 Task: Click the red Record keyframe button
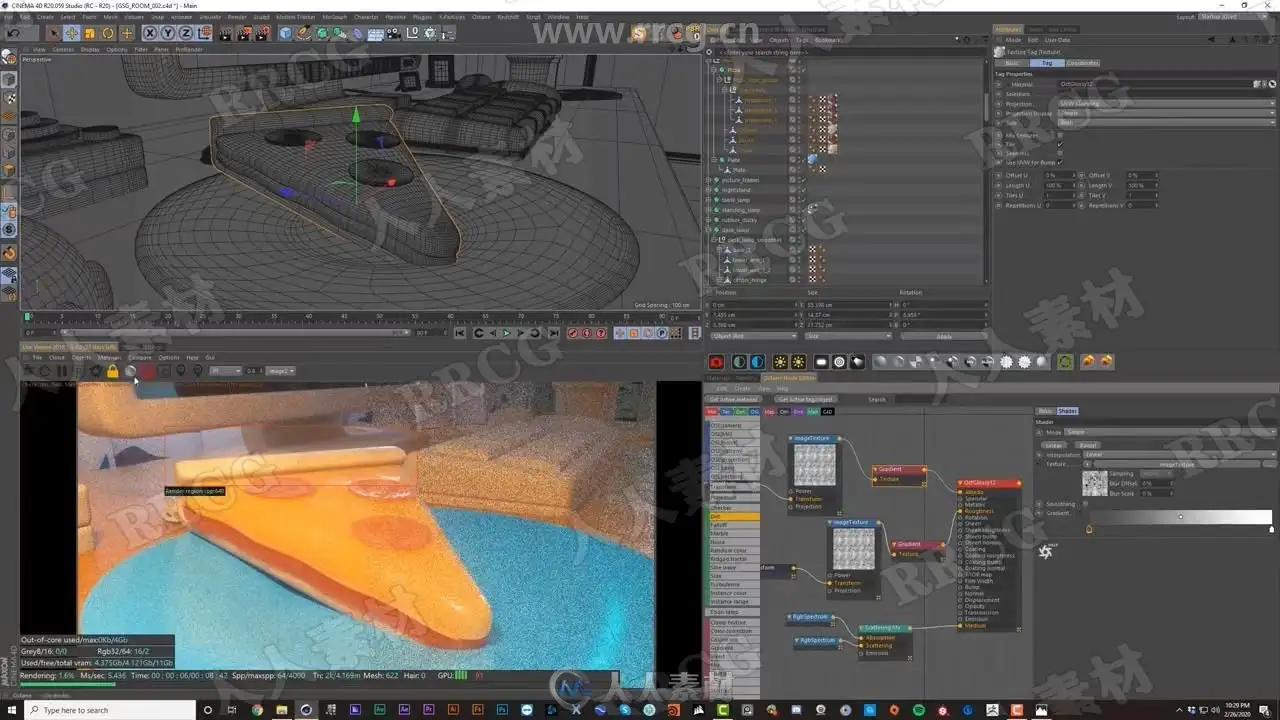(572, 333)
